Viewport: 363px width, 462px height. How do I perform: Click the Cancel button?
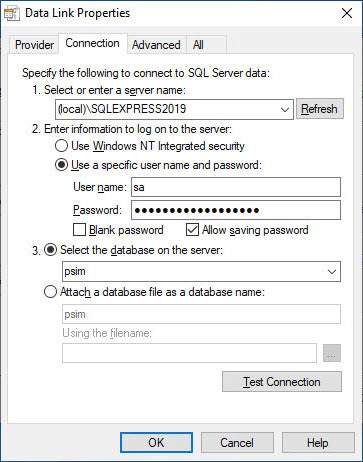click(x=237, y=443)
